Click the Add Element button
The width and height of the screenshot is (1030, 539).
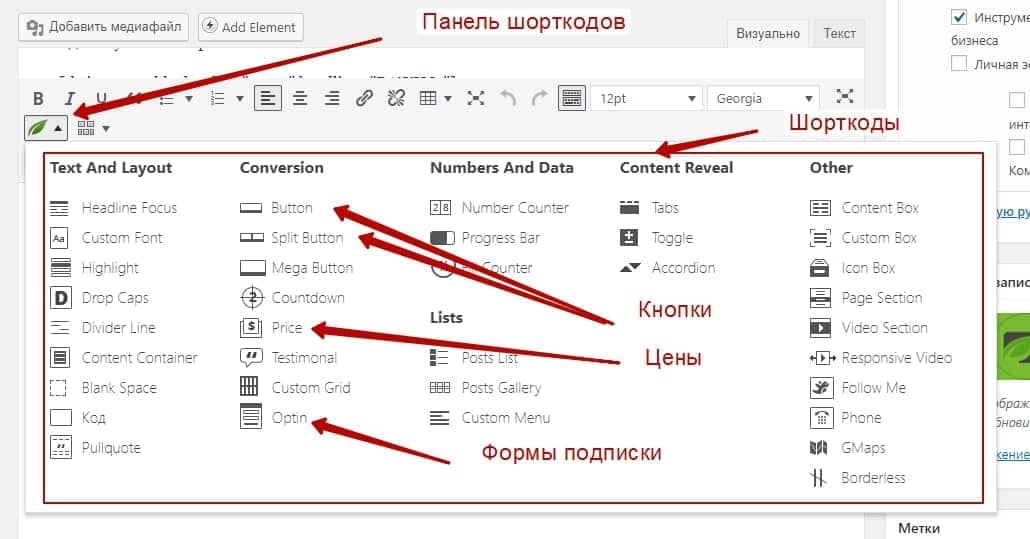coord(251,27)
